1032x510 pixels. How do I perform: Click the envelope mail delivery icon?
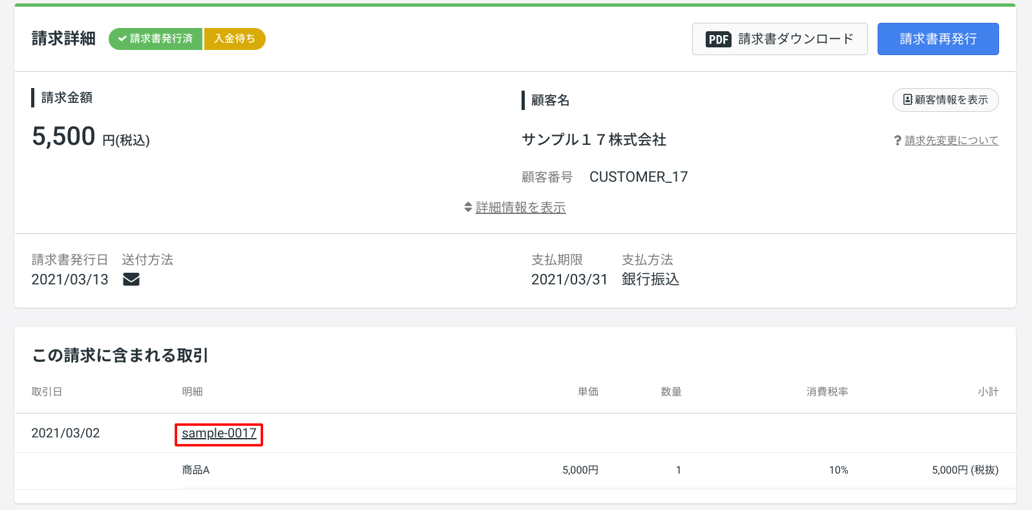click(132, 280)
